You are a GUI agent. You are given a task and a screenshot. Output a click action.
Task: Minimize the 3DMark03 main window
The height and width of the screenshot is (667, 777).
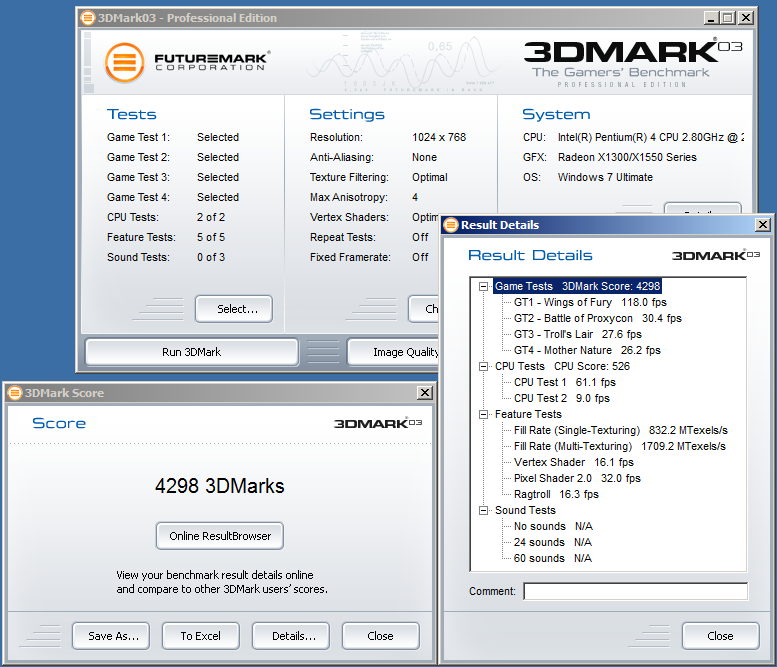tap(711, 18)
